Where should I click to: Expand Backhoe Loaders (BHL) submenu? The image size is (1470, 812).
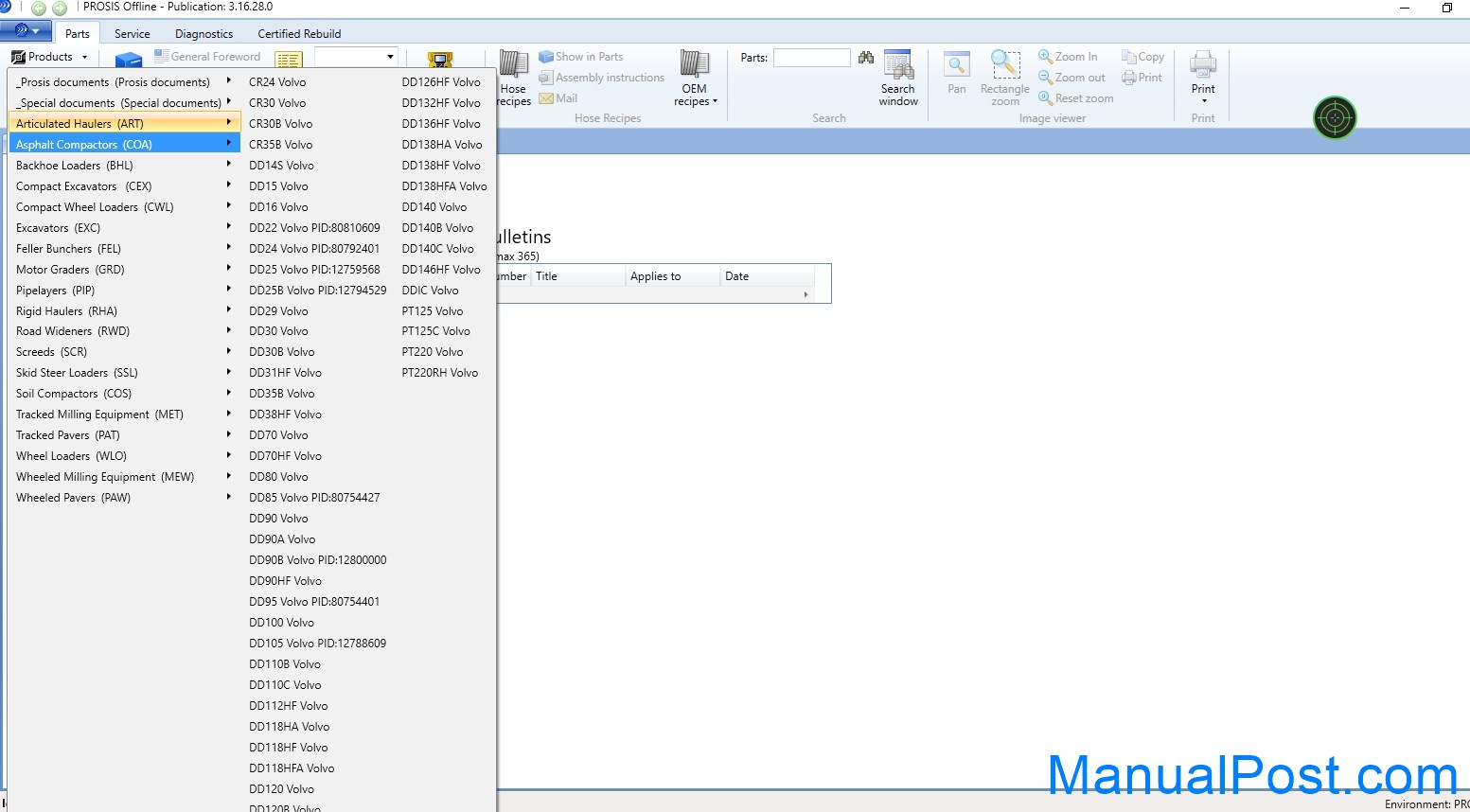click(124, 166)
